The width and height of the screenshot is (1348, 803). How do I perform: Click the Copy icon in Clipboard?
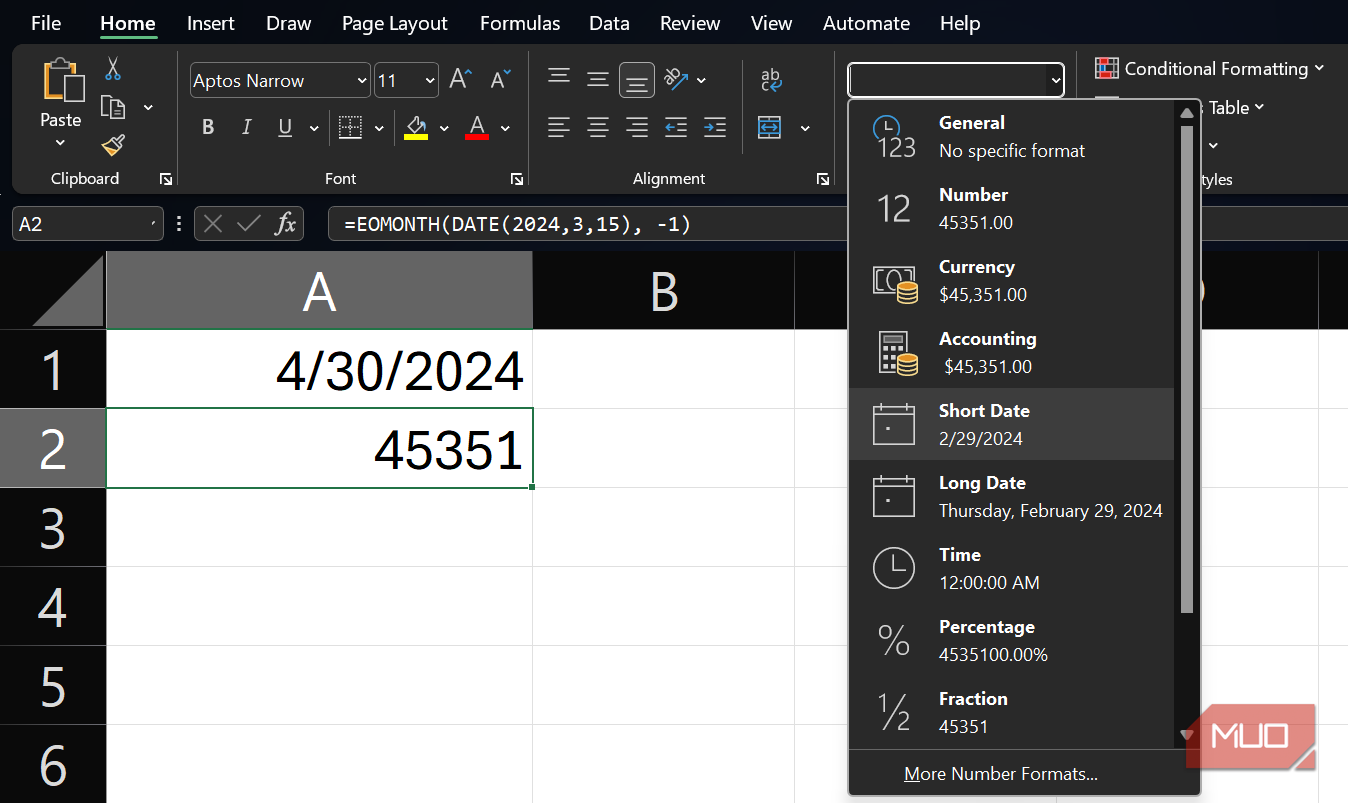tap(113, 107)
